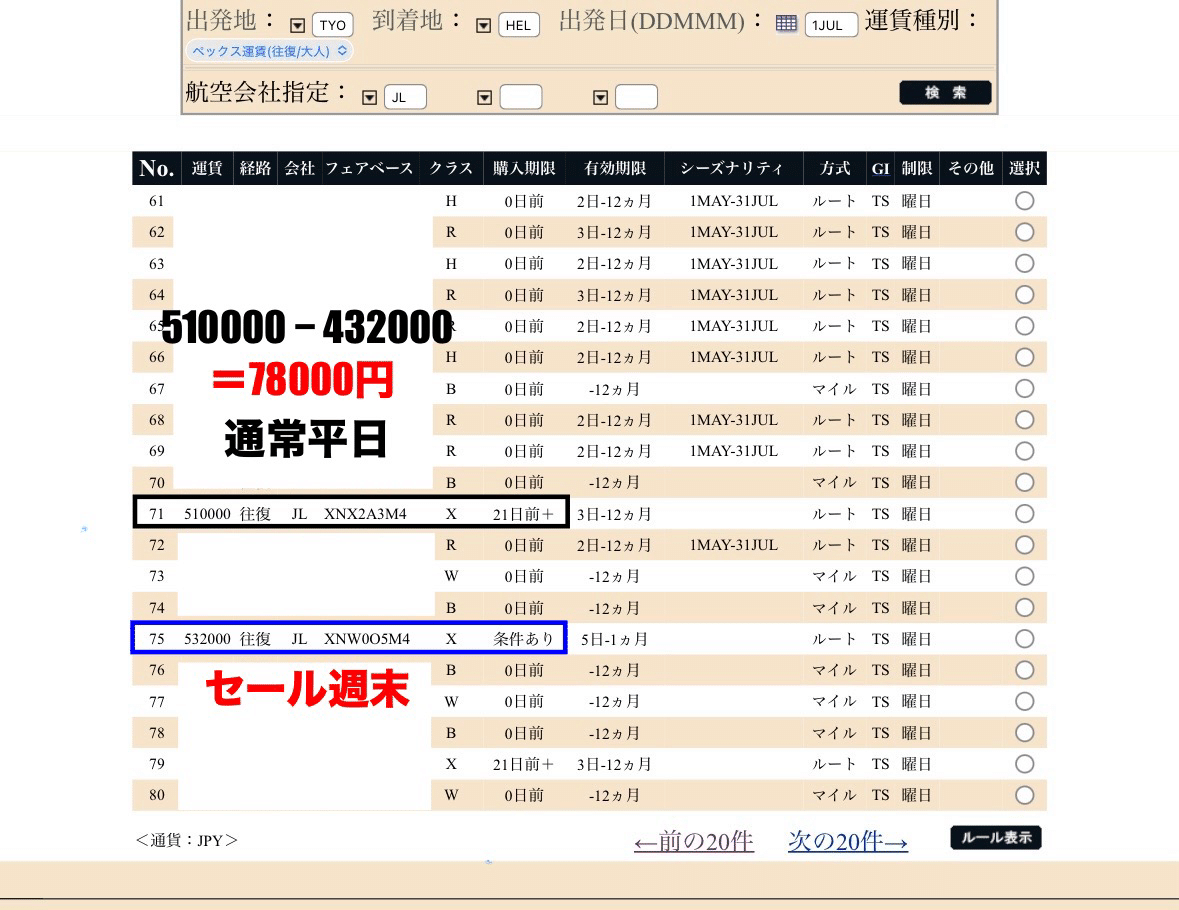This screenshot has height=910, width=1179.
Task: Open the departure date calendar picker icon
Action: point(788,22)
